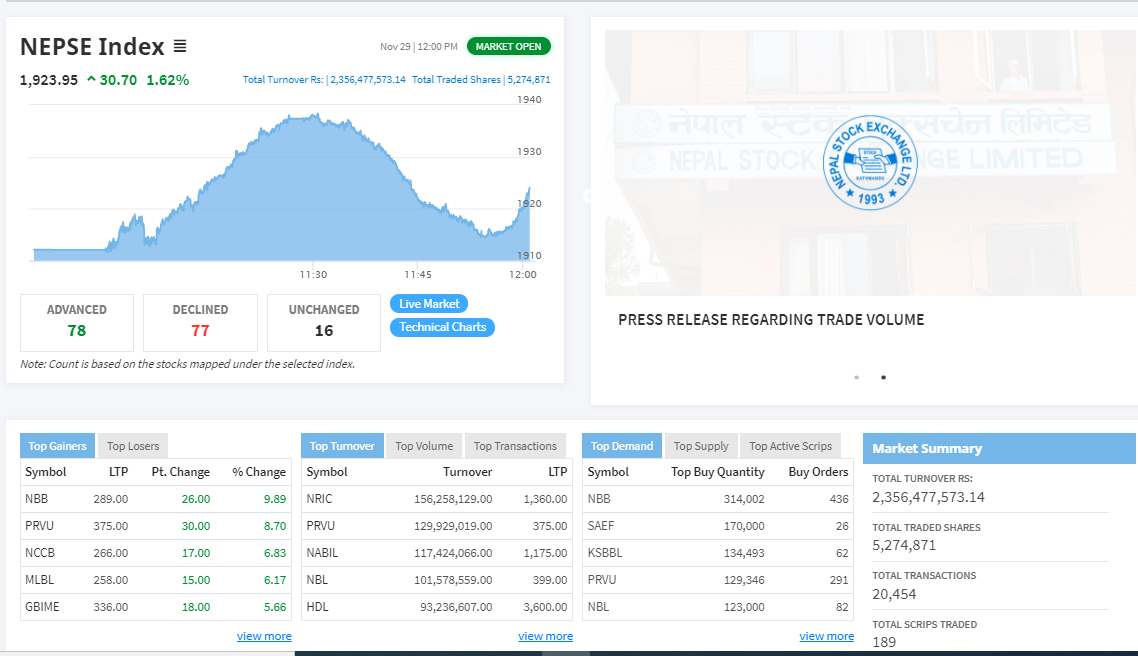Screen dimensions: 1138x656
Task: Open the NEPSE Index selector list icon
Action: (180, 46)
